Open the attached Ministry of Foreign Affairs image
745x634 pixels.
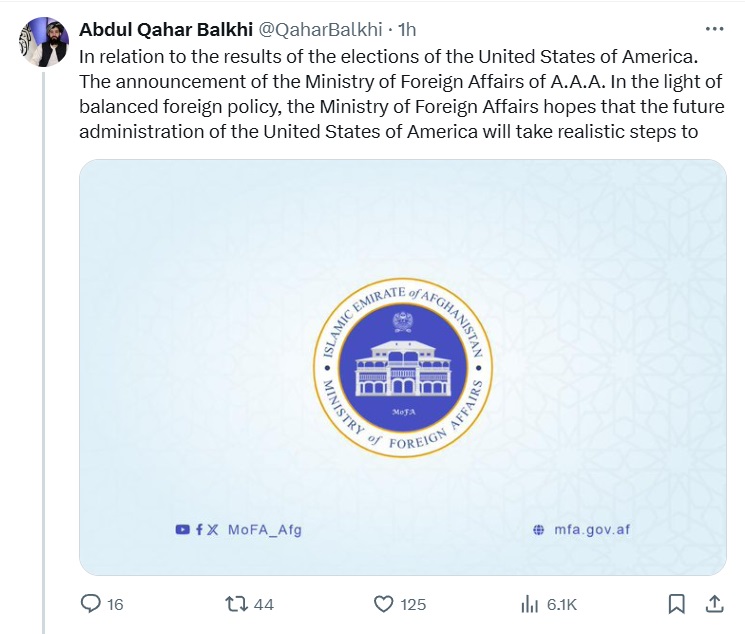(403, 367)
